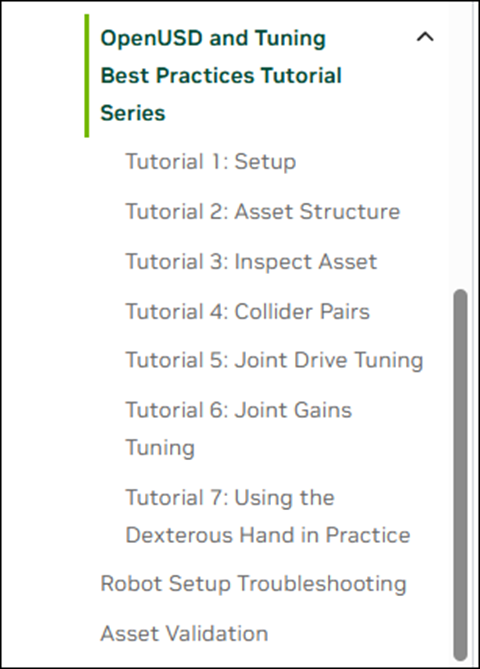Select Tutorial 7: Using the Dexterous Hand
Viewport: 480px width, 669px height.
point(268,516)
